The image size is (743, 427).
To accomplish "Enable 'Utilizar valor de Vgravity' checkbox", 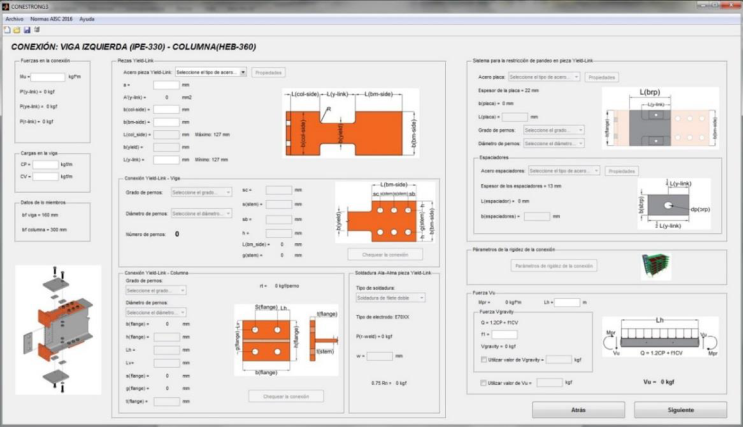I will click(x=485, y=359).
